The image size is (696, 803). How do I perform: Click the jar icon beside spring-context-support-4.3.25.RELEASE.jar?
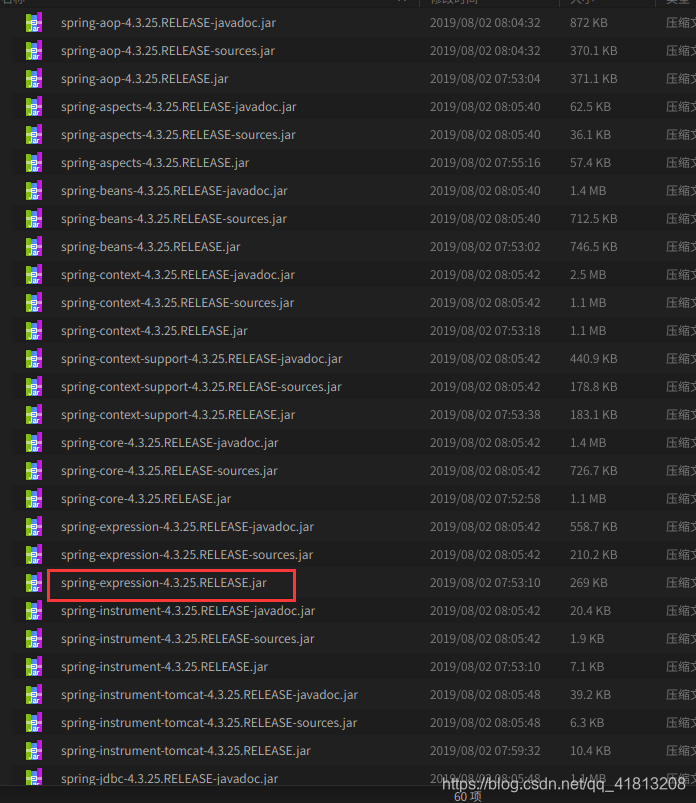(34, 415)
